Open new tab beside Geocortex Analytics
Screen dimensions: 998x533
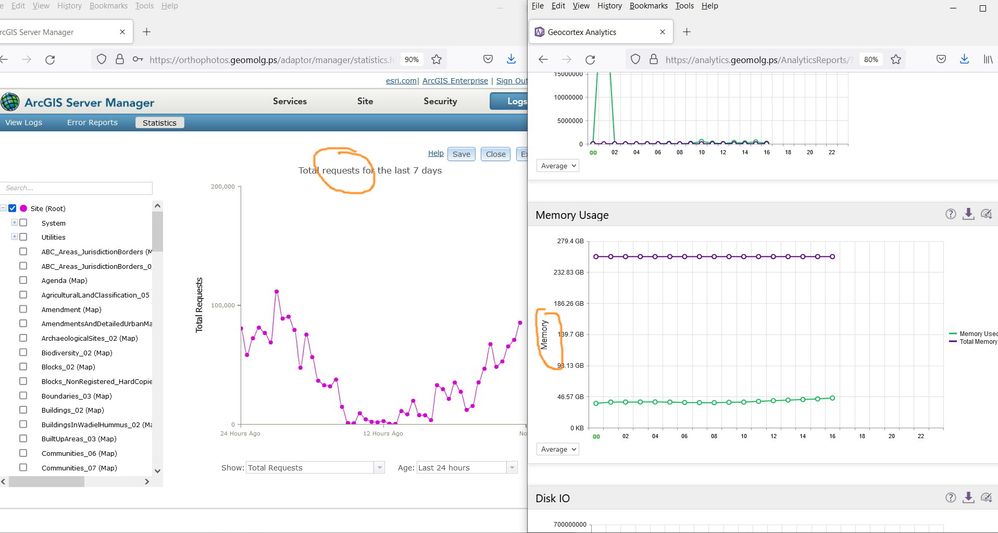(x=686, y=32)
